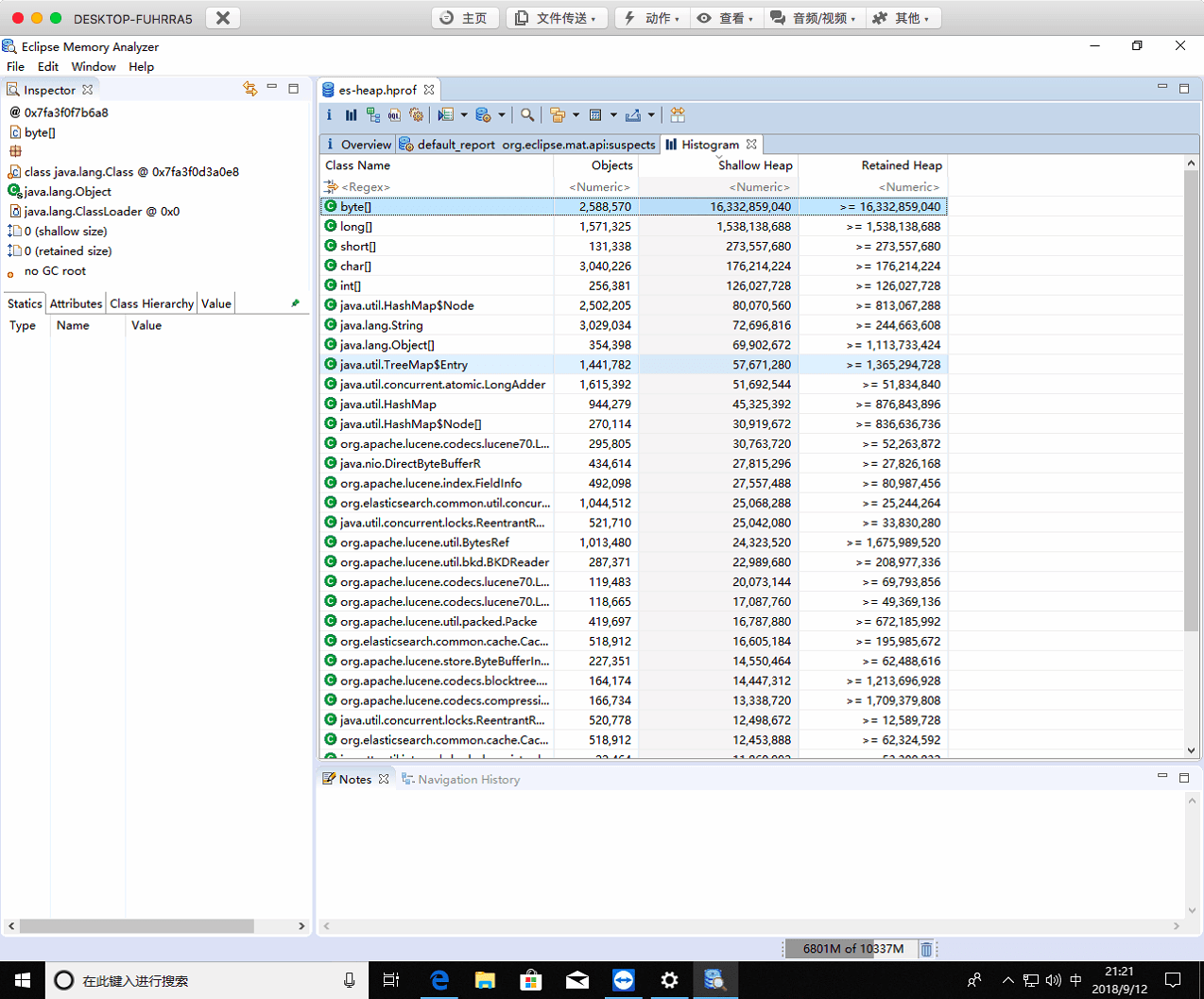Click the calculate retained size icon
The image size is (1204, 999).
(x=595, y=115)
